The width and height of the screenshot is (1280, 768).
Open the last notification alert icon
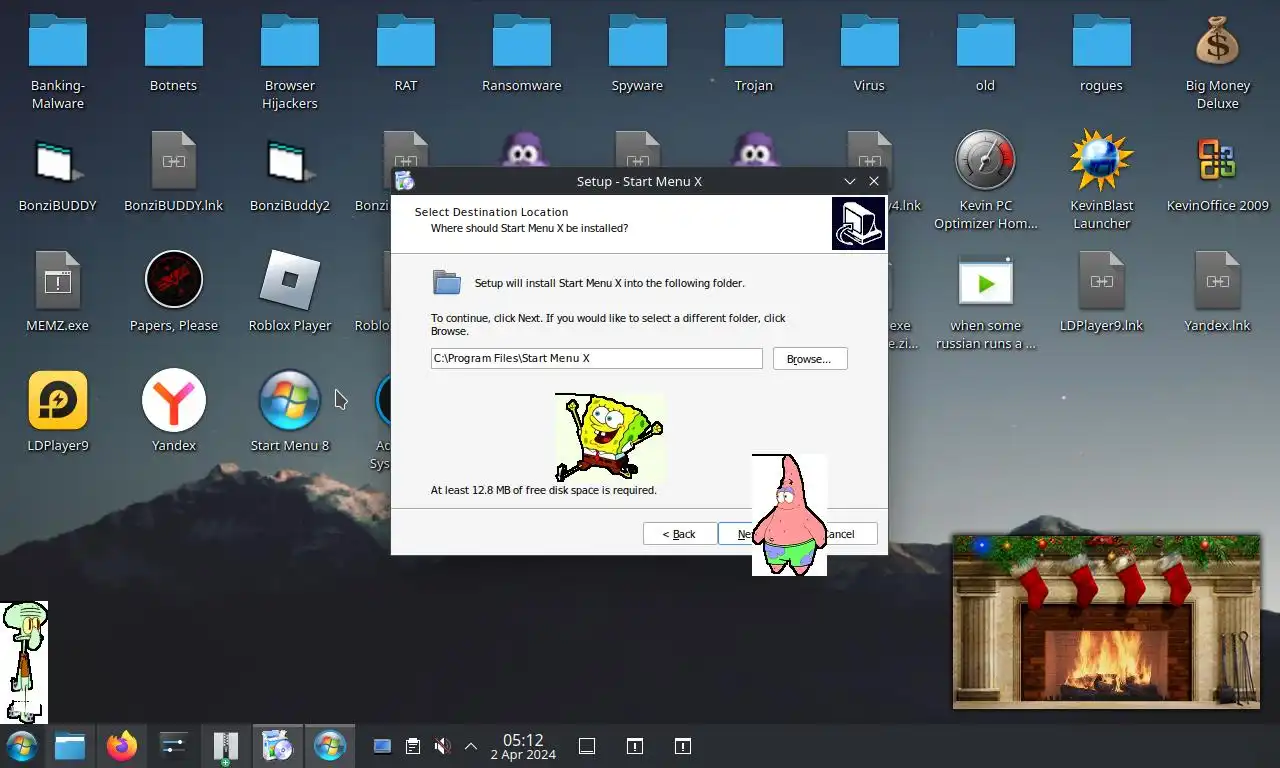click(683, 746)
